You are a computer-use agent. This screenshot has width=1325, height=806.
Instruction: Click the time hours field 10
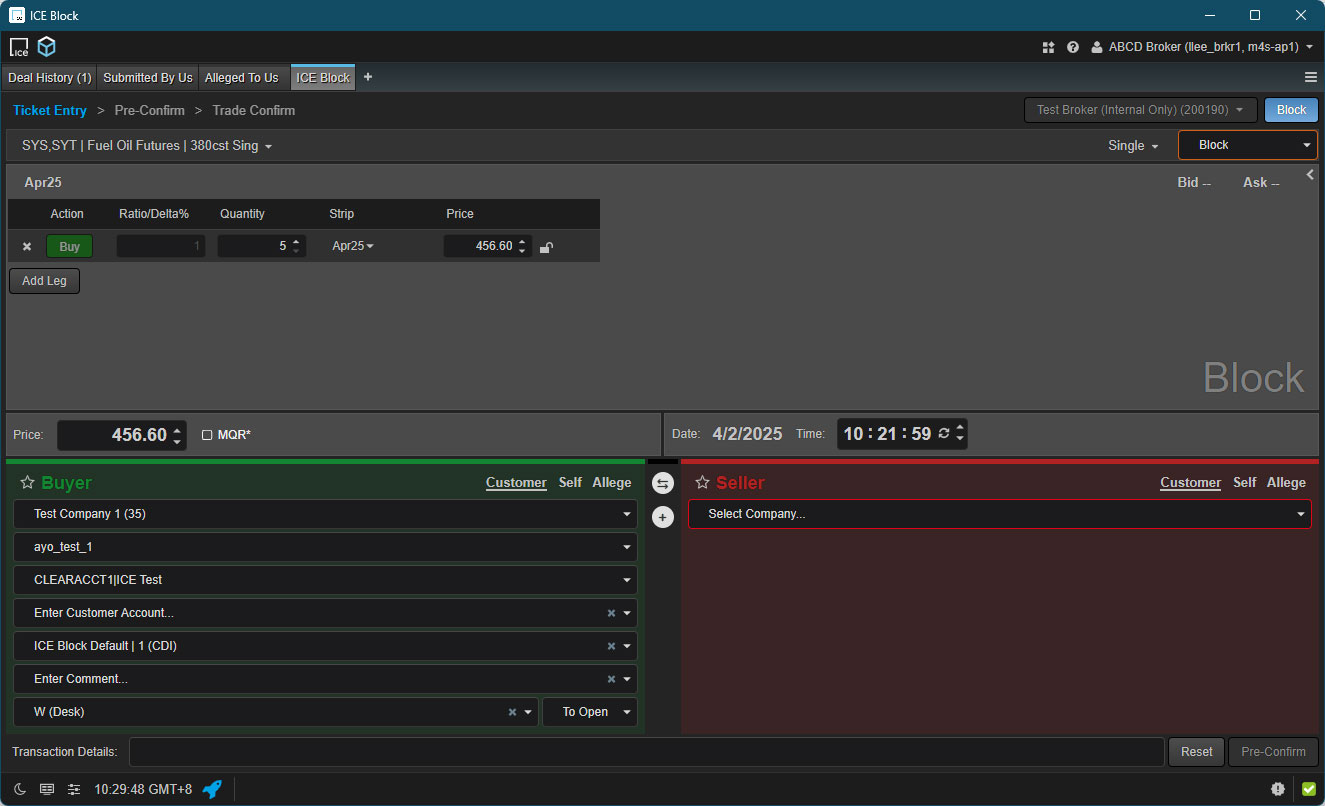(853, 434)
